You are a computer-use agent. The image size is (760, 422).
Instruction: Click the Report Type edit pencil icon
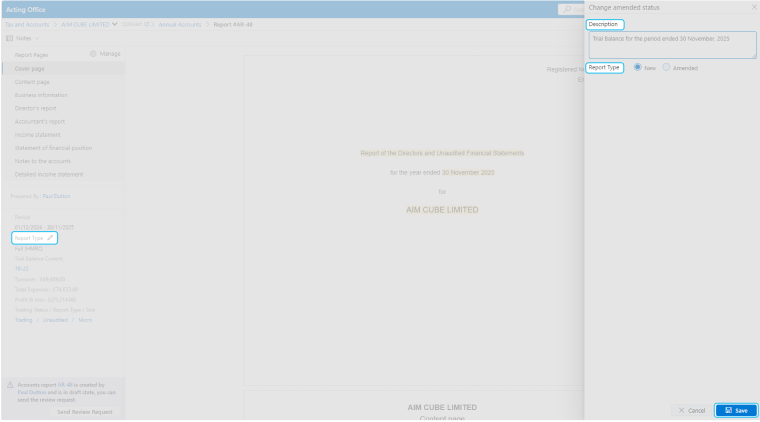50,238
